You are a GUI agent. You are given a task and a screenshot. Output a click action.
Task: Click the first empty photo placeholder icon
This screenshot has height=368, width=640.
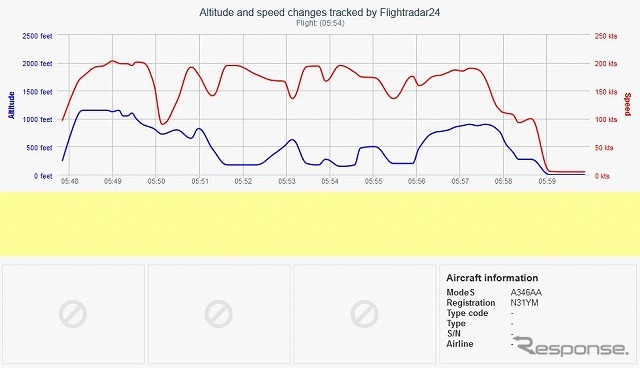pyautogui.click(x=73, y=314)
